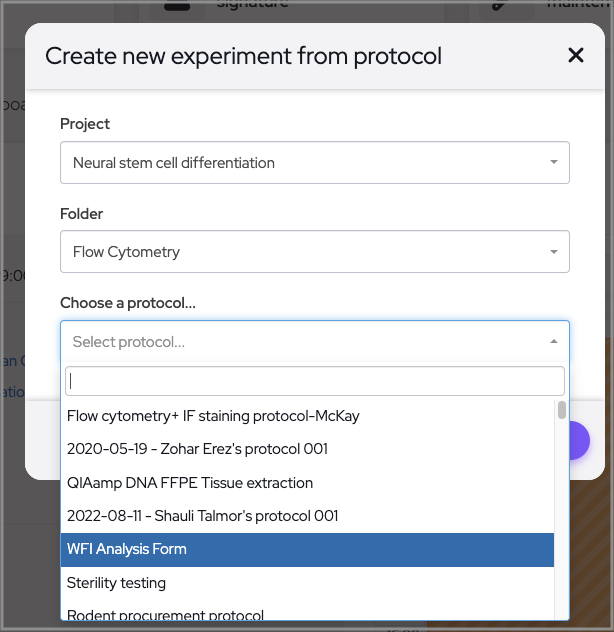This screenshot has width=614, height=632.
Task: Focus the protocol search input box
Action: pyautogui.click(x=314, y=381)
